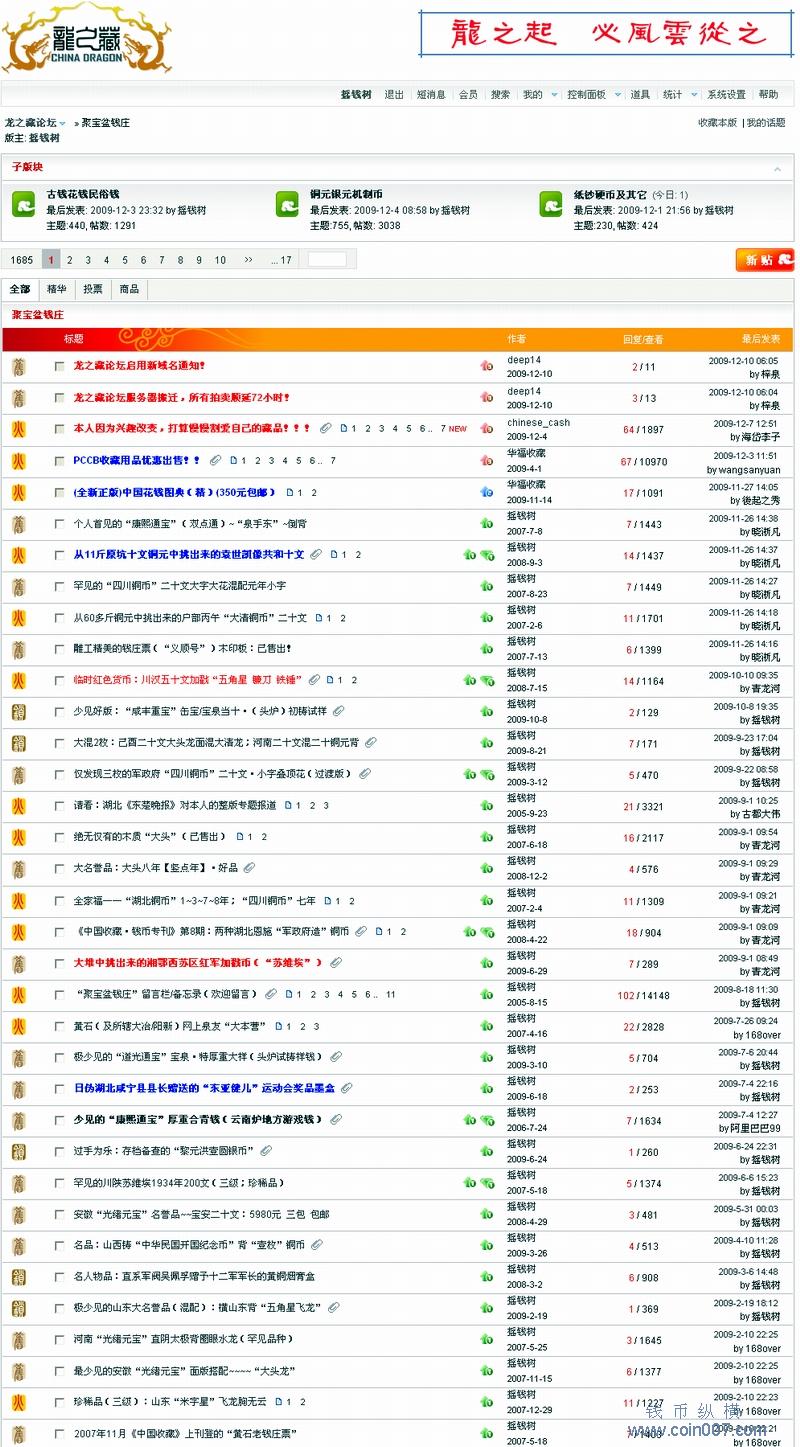
Task: Click attachment paperclip on 大名誉品大头八年 thread
Action: pyautogui.click(x=249, y=868)
